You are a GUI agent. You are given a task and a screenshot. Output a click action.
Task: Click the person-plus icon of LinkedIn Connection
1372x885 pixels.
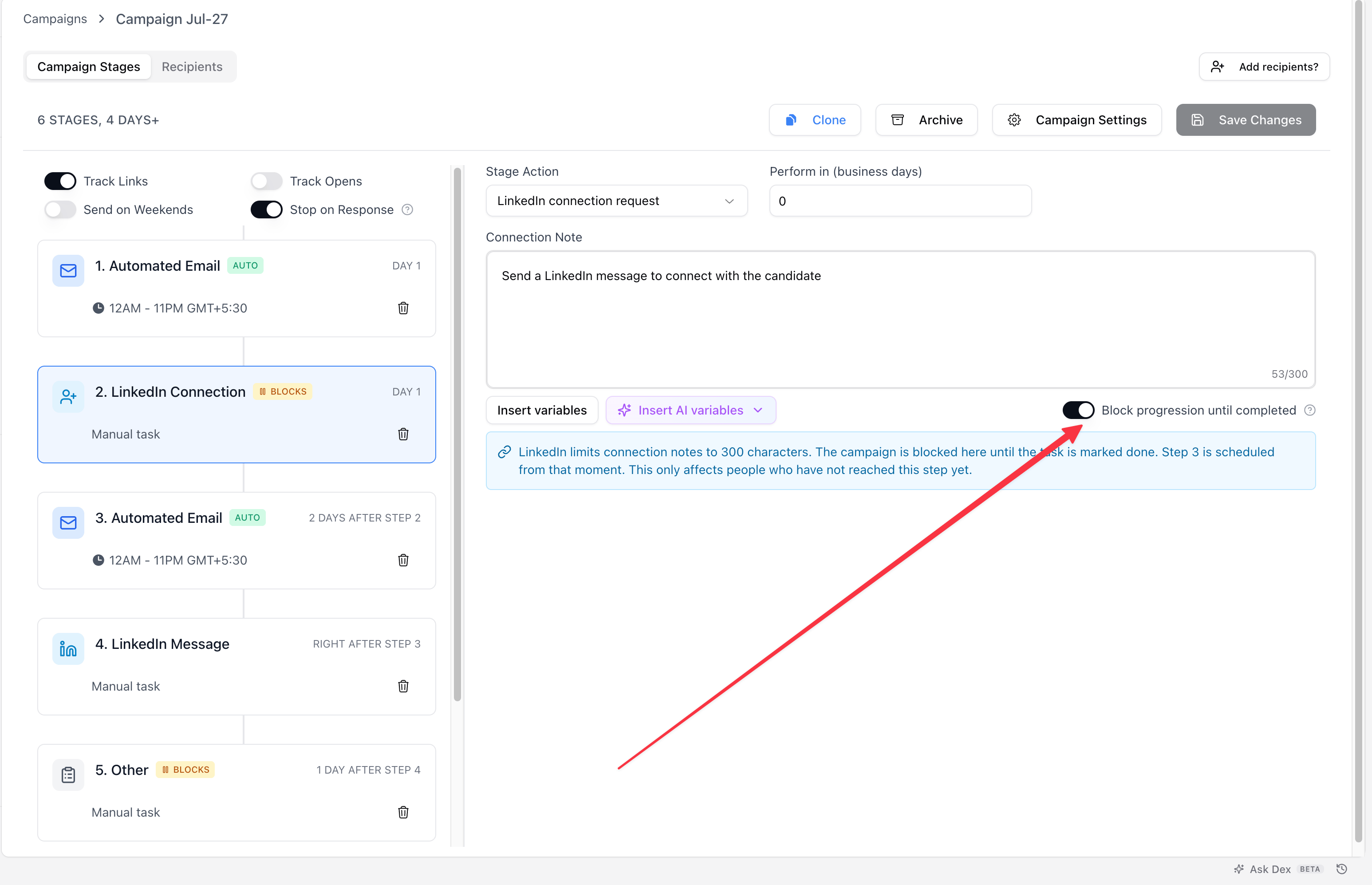[x=68, y=396]
